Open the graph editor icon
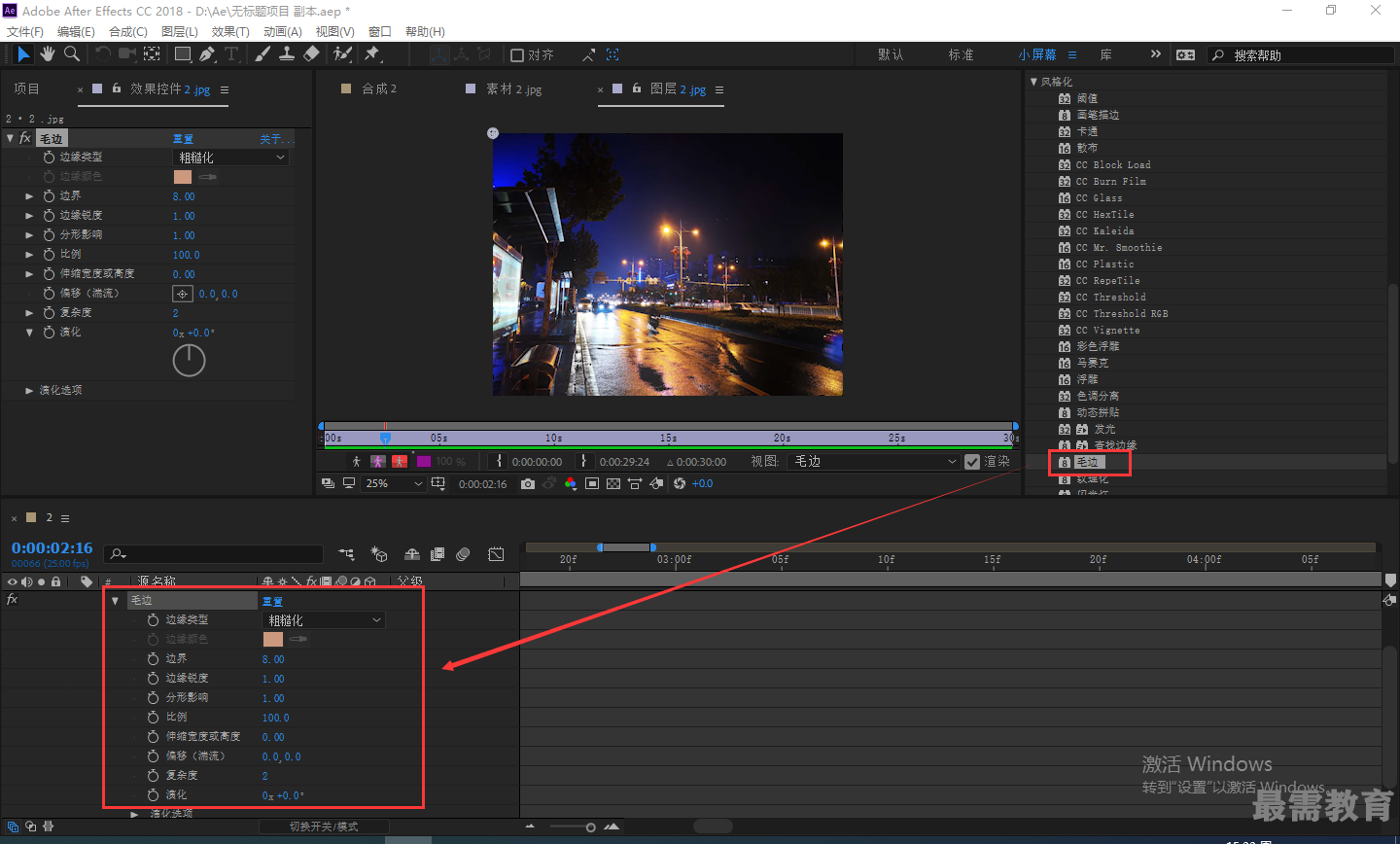 pyautogui.click(x=496, y=554)
